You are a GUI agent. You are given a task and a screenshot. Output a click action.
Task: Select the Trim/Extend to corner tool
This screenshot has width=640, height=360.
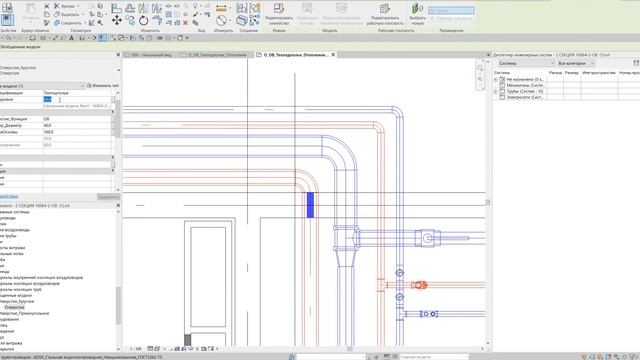point(157,20)
